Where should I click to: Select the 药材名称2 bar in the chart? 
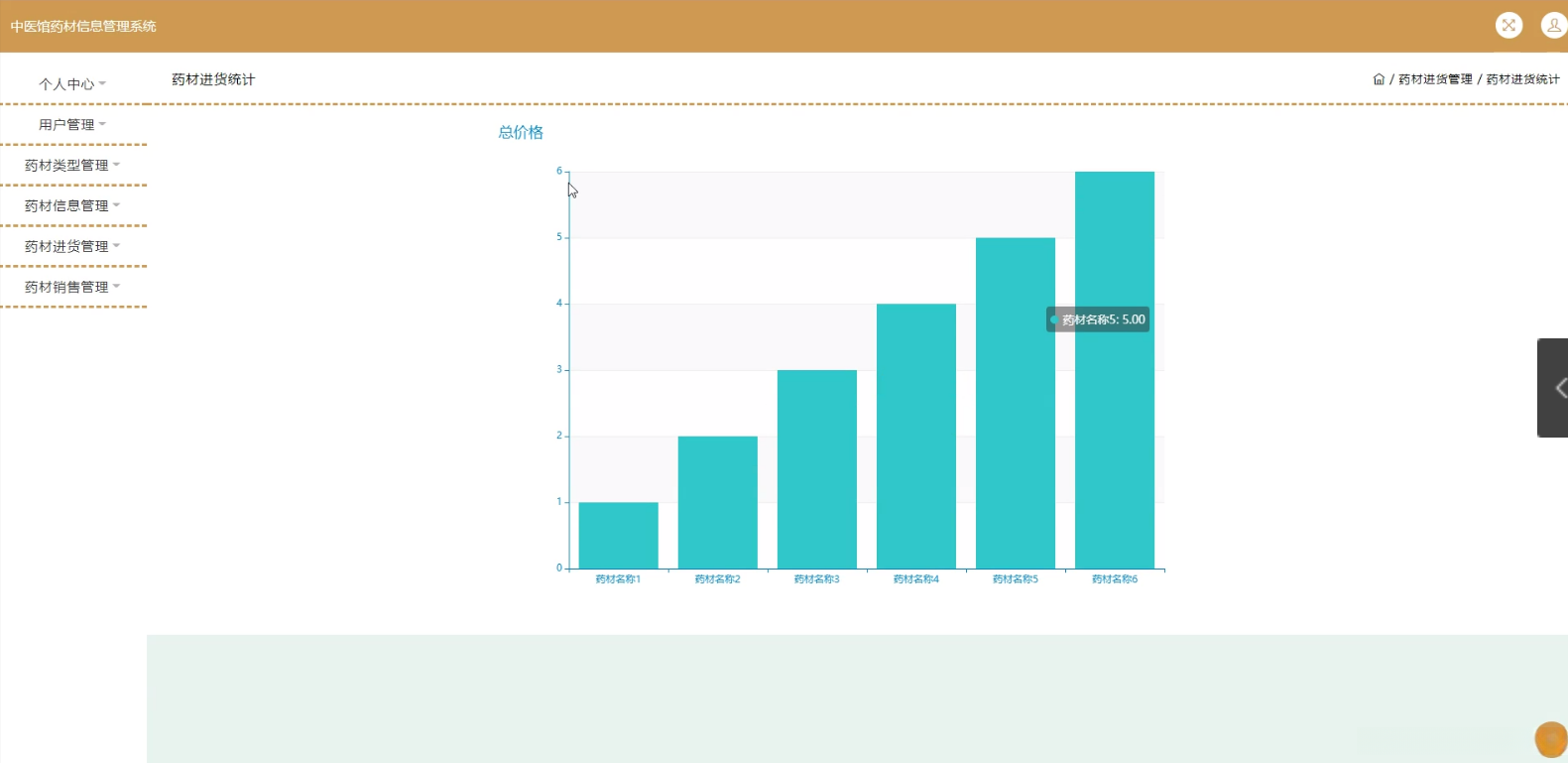tap(718, 502)
